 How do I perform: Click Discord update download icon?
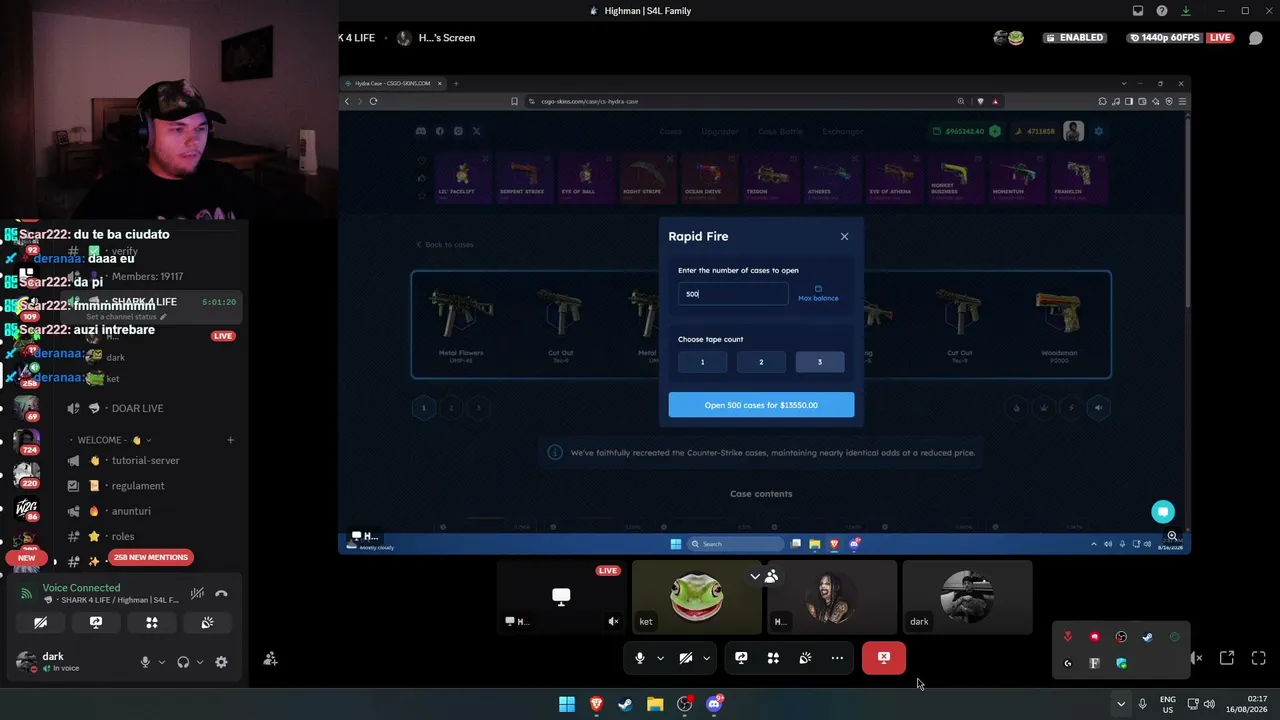(x=1186, y=11)
